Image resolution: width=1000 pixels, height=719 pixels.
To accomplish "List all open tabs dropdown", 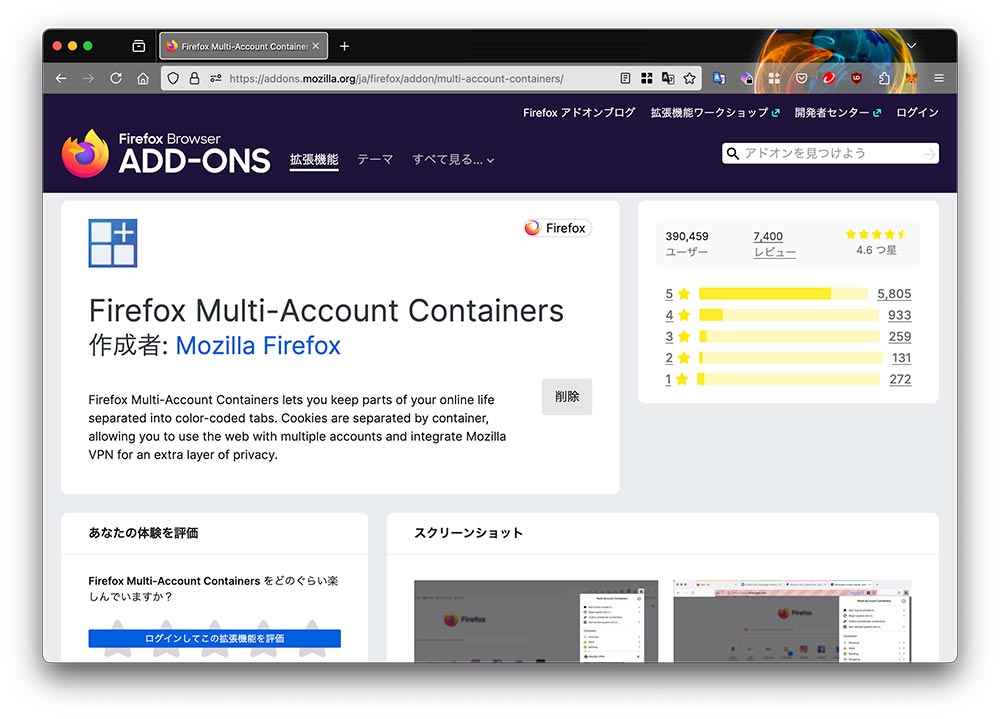I will (911, 46).
